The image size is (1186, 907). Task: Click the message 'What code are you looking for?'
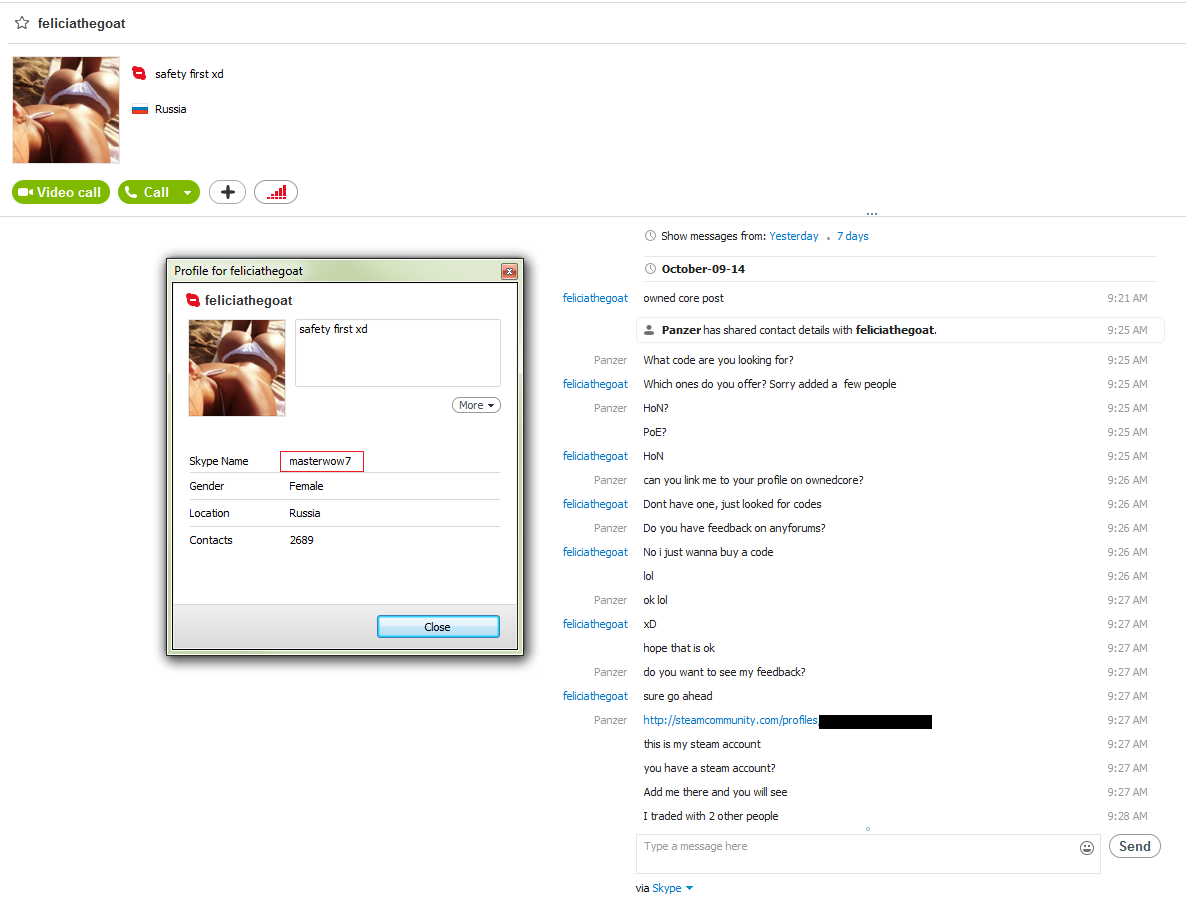(719, 360)
